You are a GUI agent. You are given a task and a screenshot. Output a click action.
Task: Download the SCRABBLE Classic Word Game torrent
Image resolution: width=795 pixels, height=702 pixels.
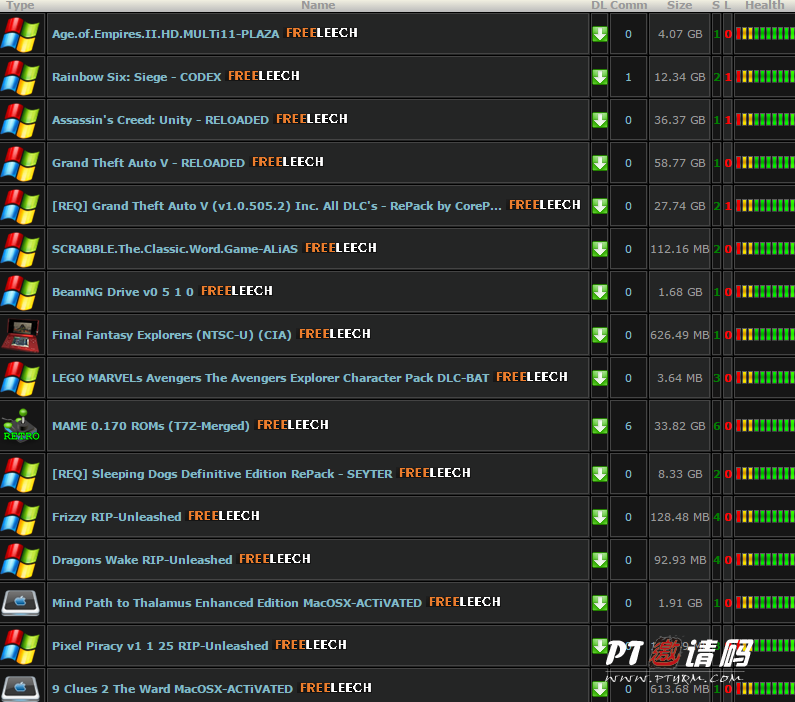click(x=599, y=249)
